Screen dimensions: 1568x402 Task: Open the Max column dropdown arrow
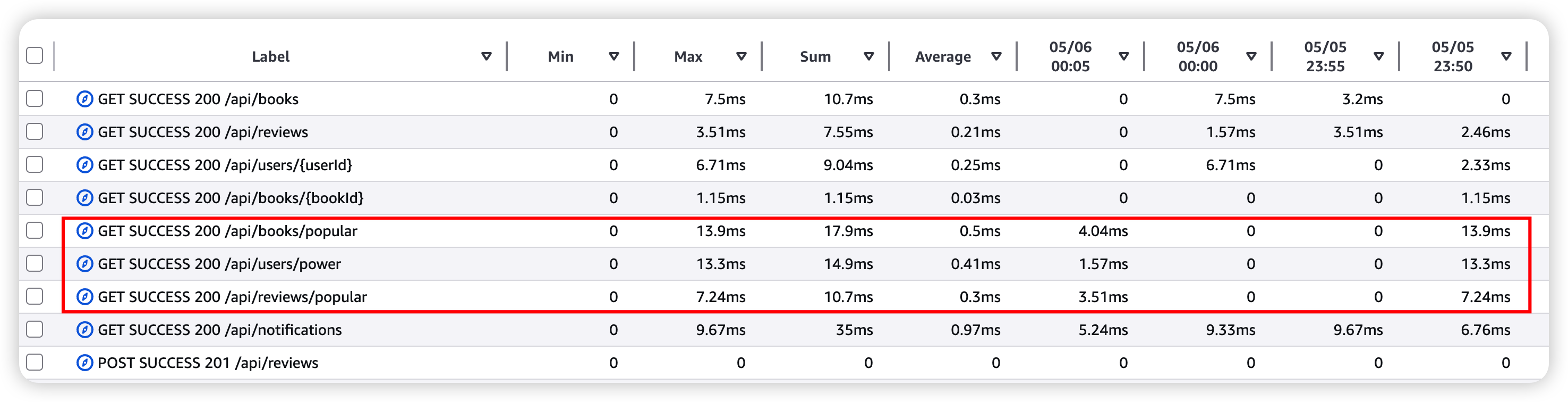[x=742, y=56]
